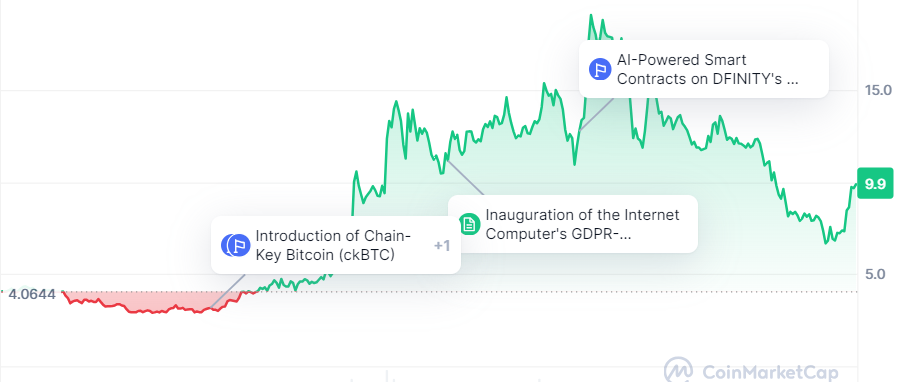Select the 15.0 y-axis label
The image size is (907, 382).
click(x=878, y=90)
